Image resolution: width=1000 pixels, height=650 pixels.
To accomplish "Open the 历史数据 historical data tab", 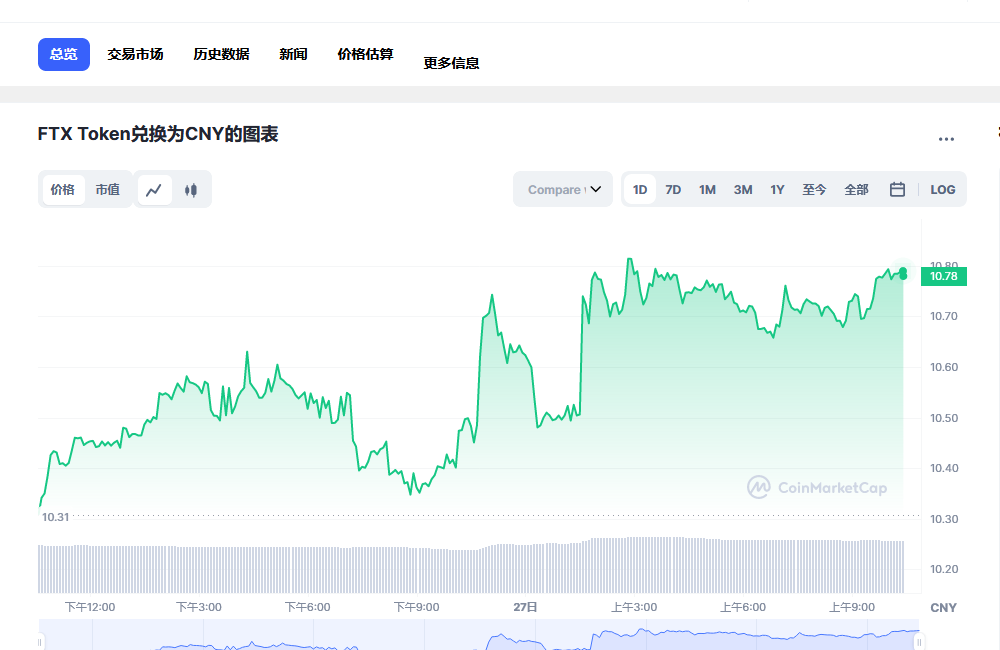I will pos(221,54).
